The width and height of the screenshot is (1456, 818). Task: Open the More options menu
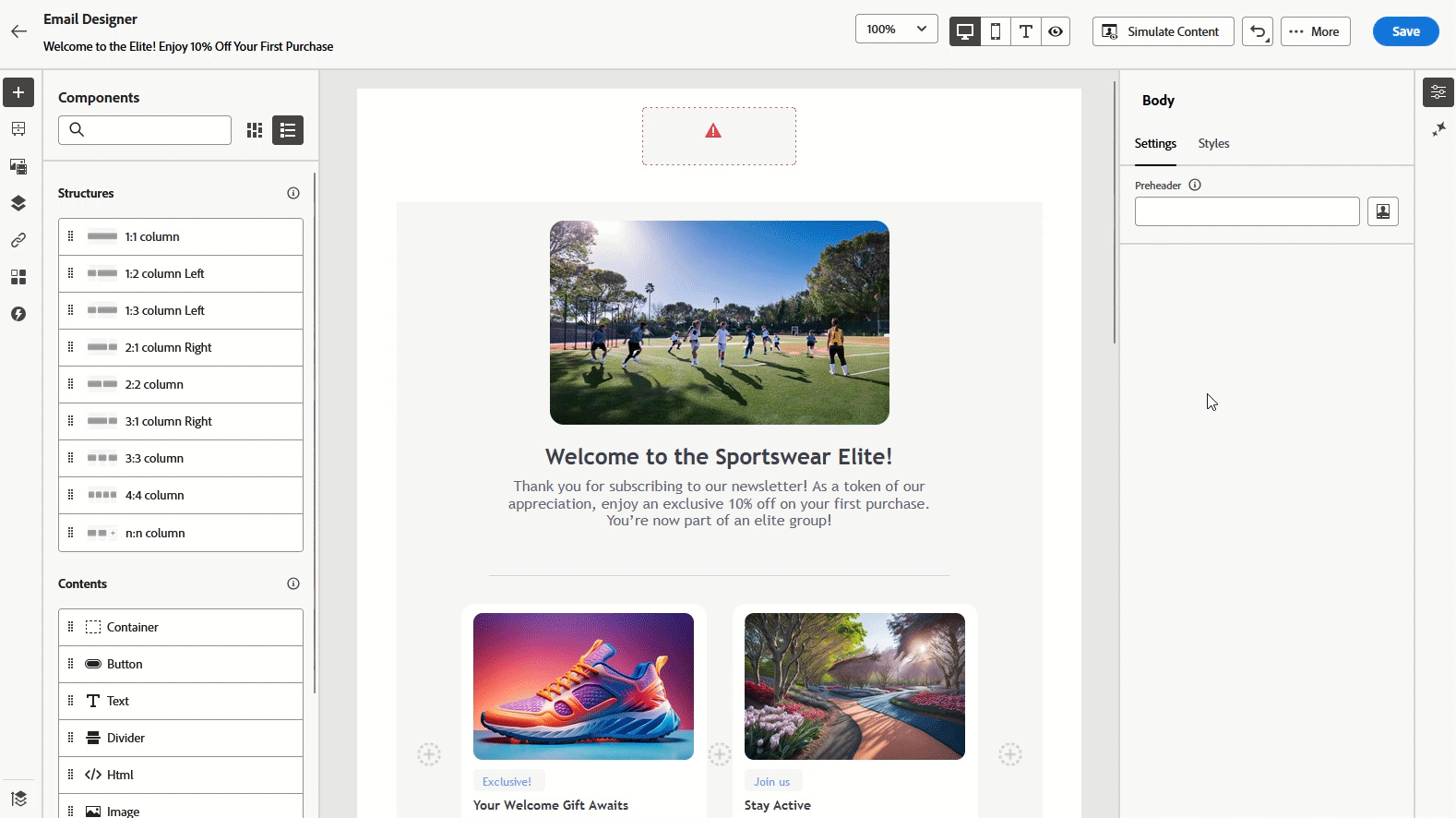click(1316, 31)
